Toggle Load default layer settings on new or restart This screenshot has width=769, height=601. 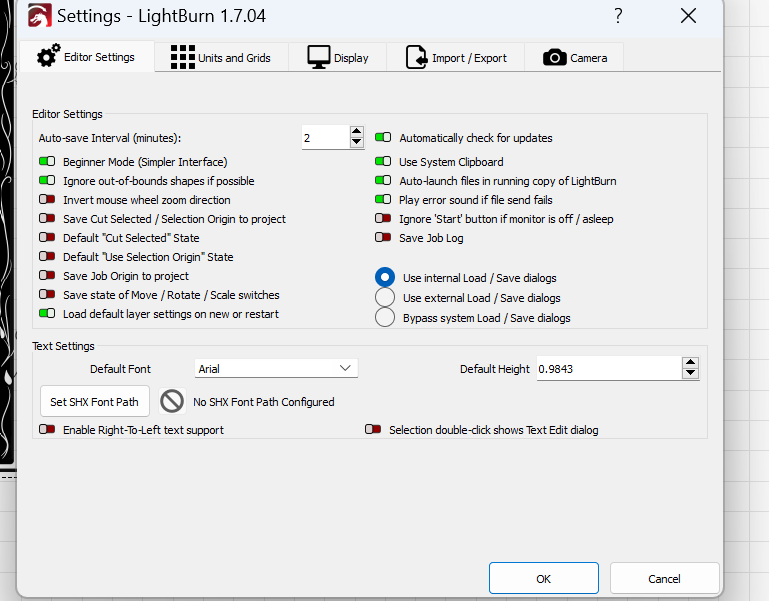(x=47, y=314)
